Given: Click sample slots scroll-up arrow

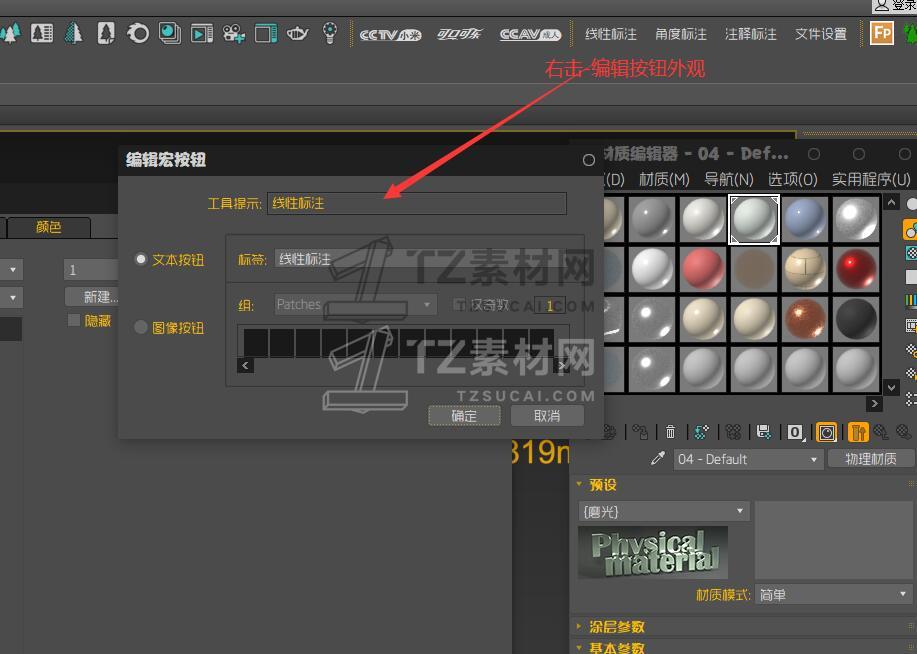Looking at the screenshot, I should 891,203.
